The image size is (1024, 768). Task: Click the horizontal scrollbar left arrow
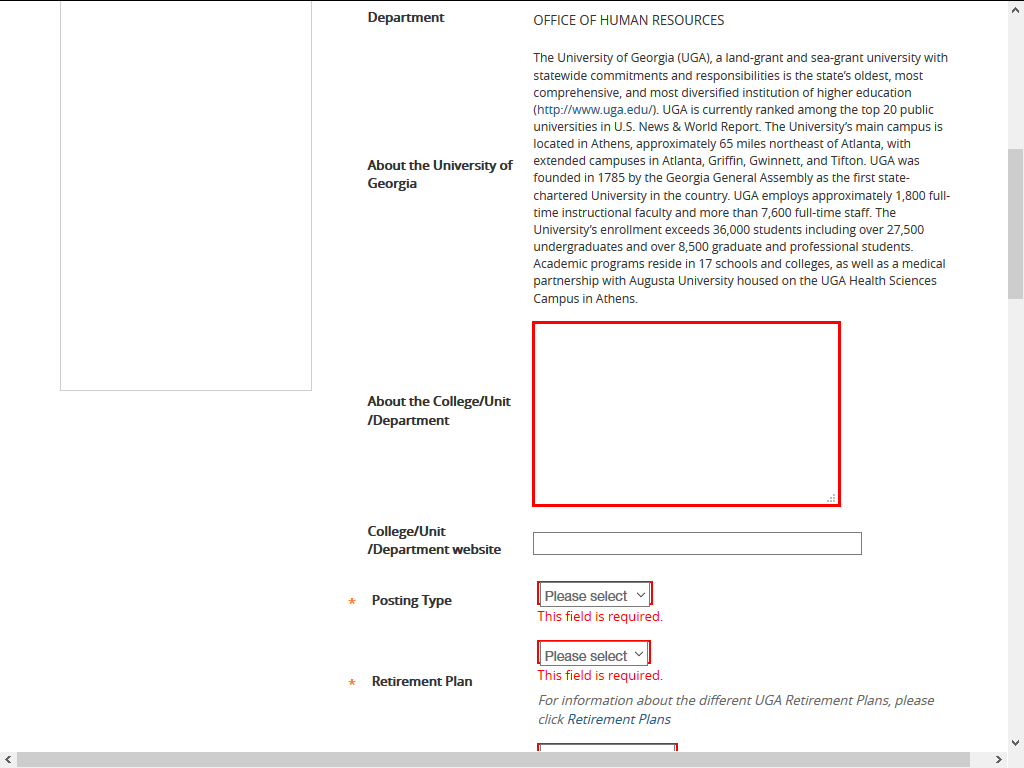click(x=8, y=760)
